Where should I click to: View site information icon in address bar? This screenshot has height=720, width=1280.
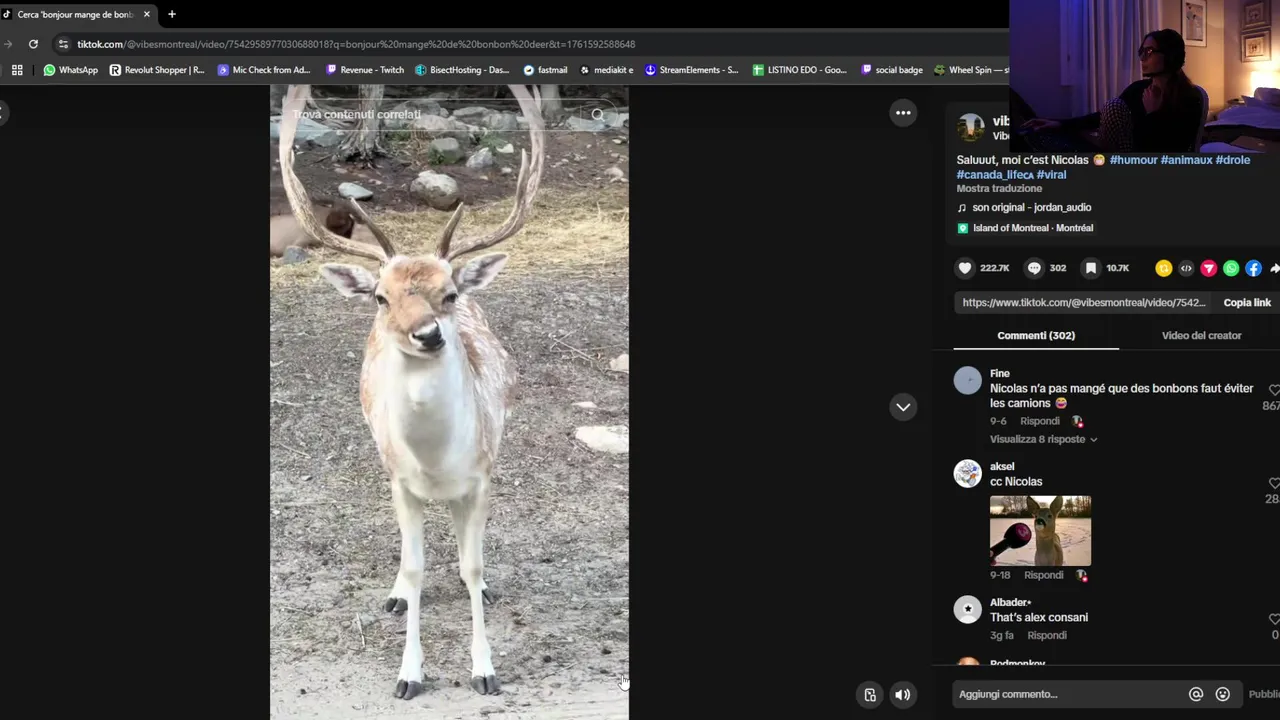(x=63, y=44)
